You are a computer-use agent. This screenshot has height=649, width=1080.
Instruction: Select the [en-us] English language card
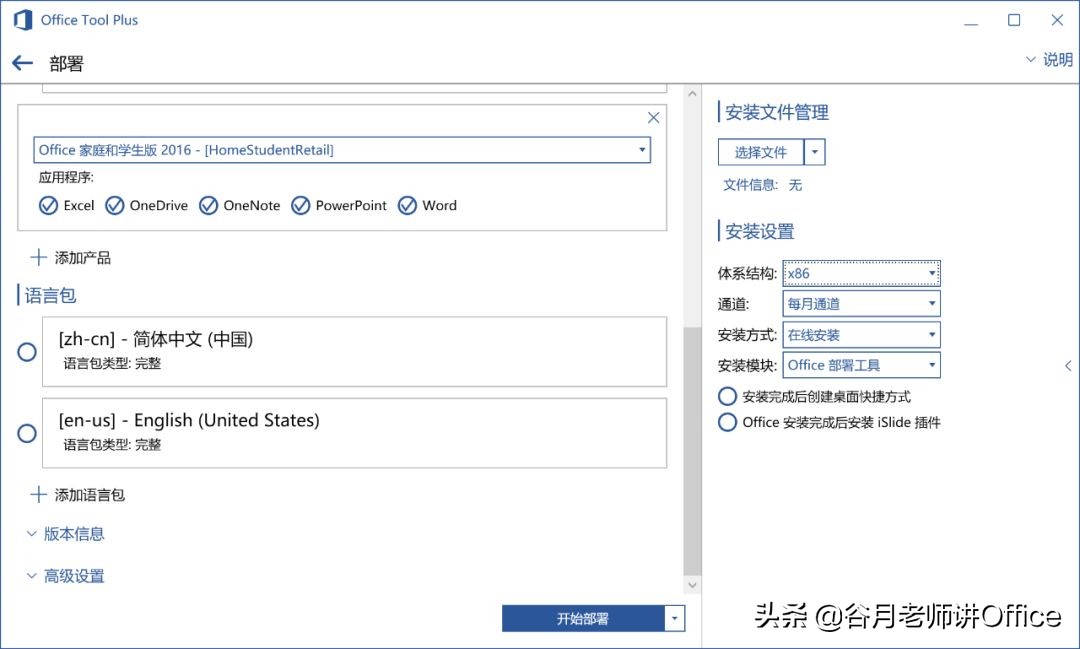coord(354,433)
